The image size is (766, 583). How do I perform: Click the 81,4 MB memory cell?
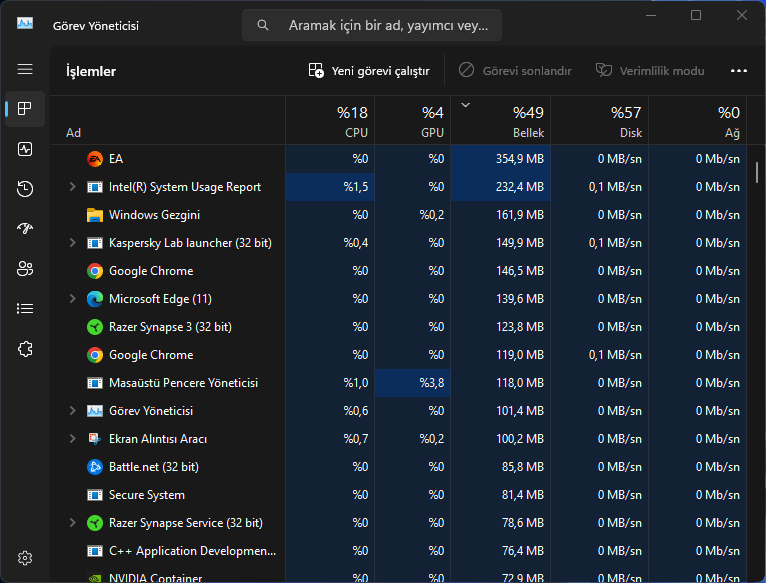501,495
